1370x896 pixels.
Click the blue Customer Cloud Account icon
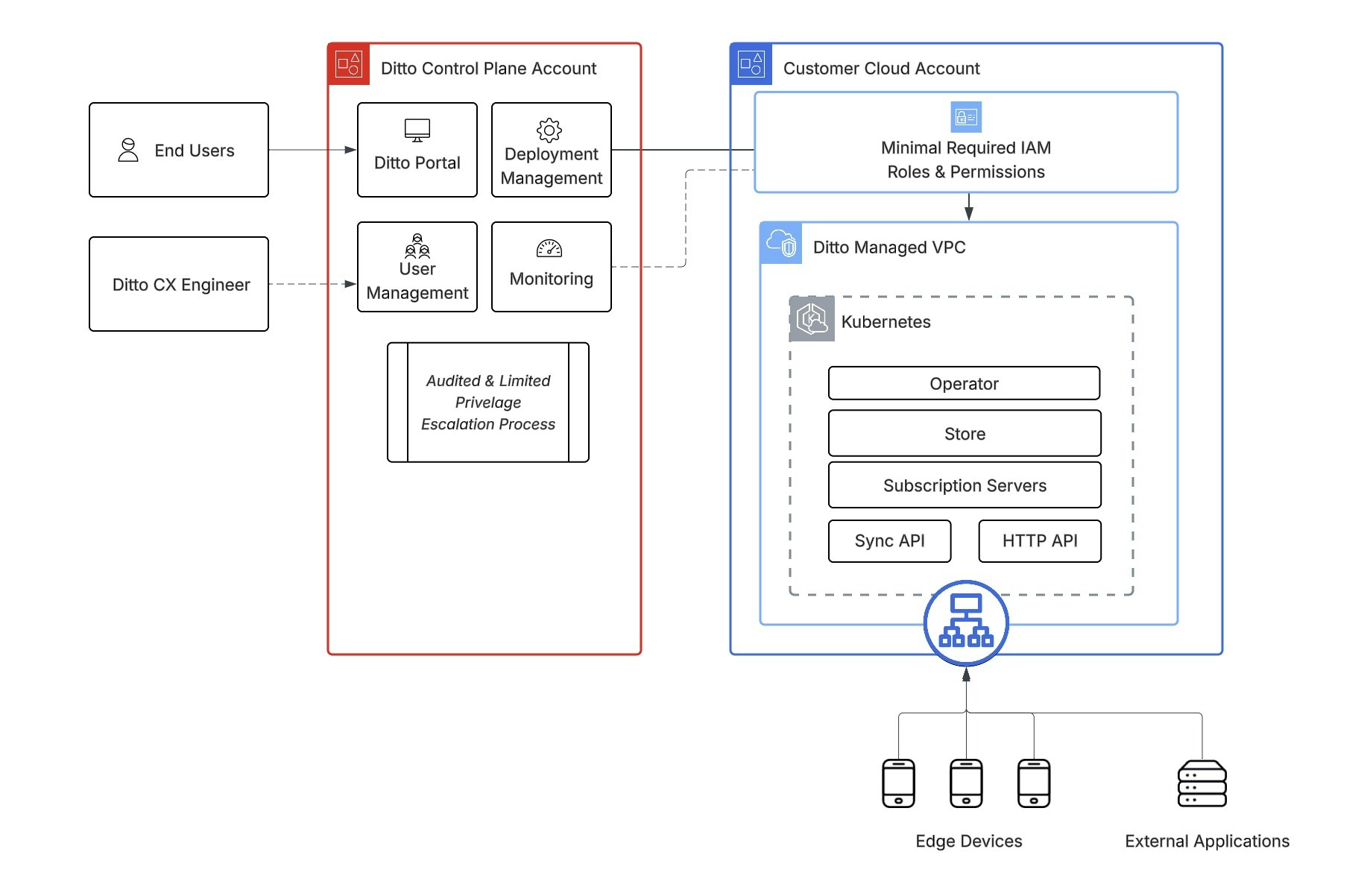click(751, 64)
